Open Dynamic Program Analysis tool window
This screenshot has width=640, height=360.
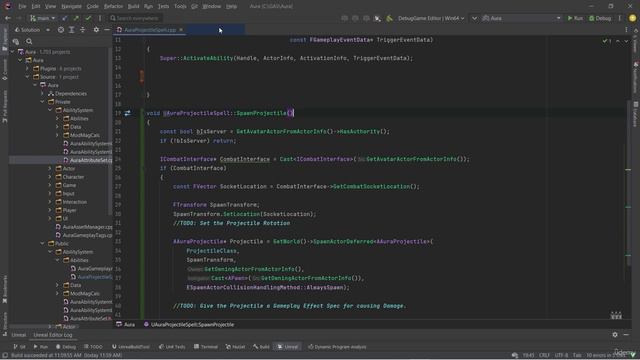pyautogui.click(x=337, y=347)
